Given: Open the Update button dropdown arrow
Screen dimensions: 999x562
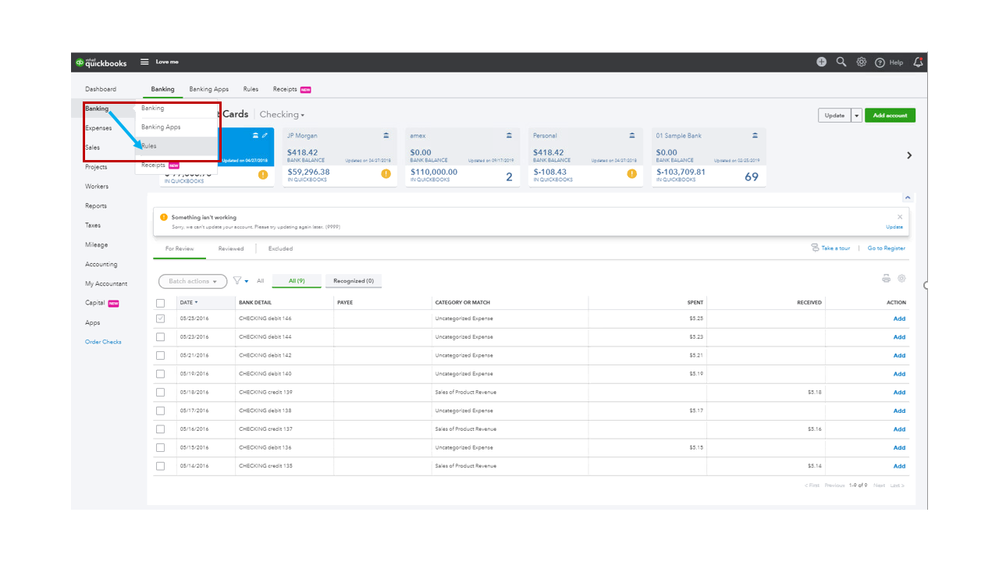Looking at the screenshot, I should (x=856, y=115).
